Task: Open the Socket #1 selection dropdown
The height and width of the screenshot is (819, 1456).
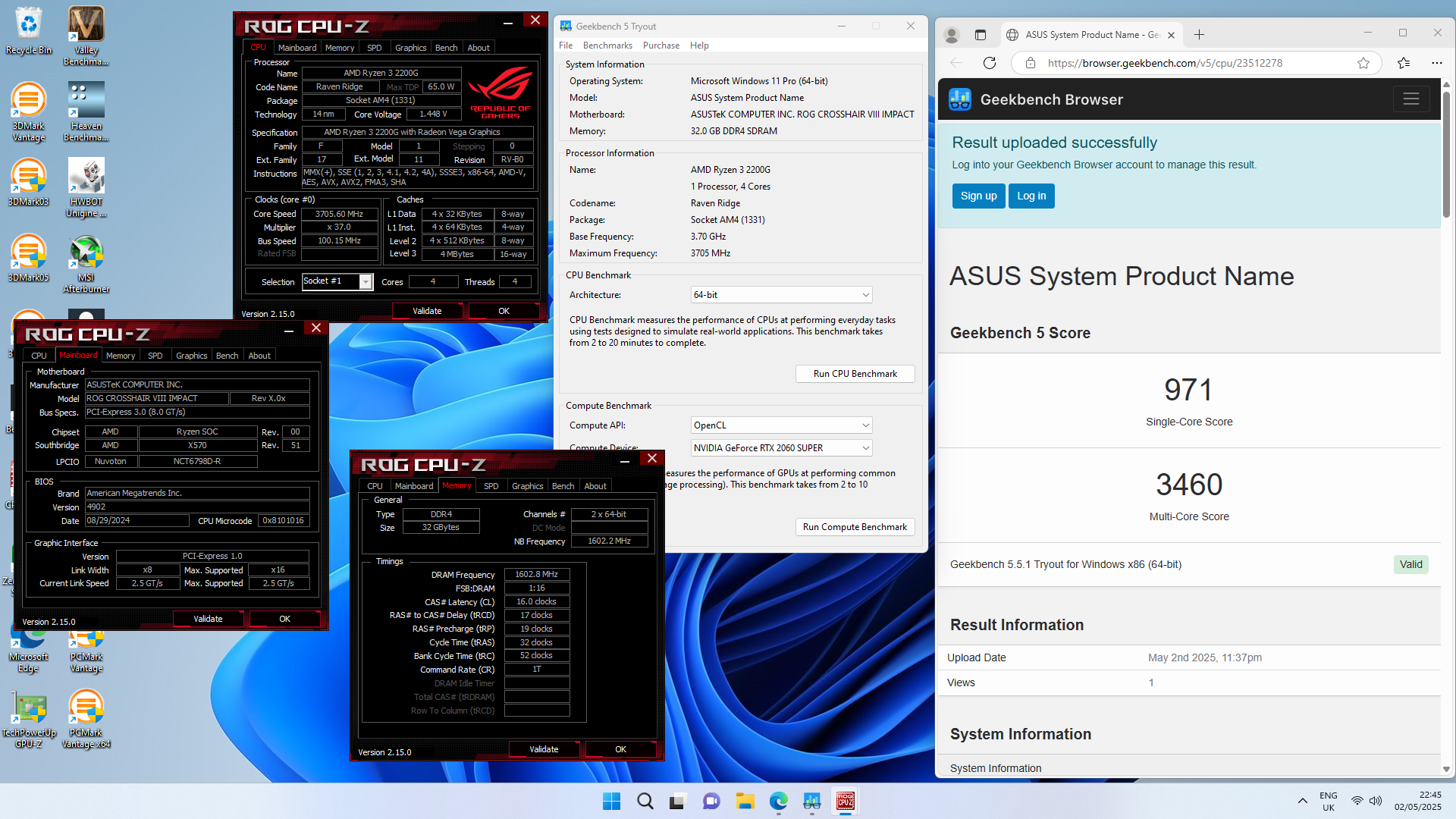Action: (337, 281)
